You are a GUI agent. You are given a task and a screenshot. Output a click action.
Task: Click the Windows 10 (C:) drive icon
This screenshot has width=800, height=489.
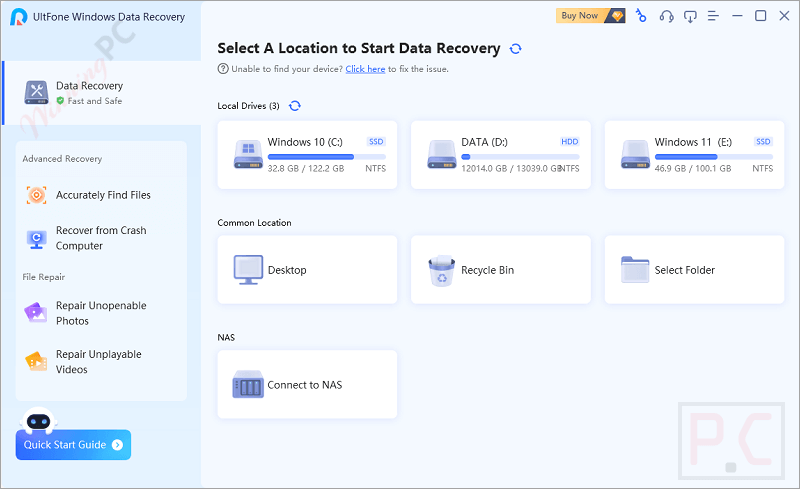click(248, 155)
